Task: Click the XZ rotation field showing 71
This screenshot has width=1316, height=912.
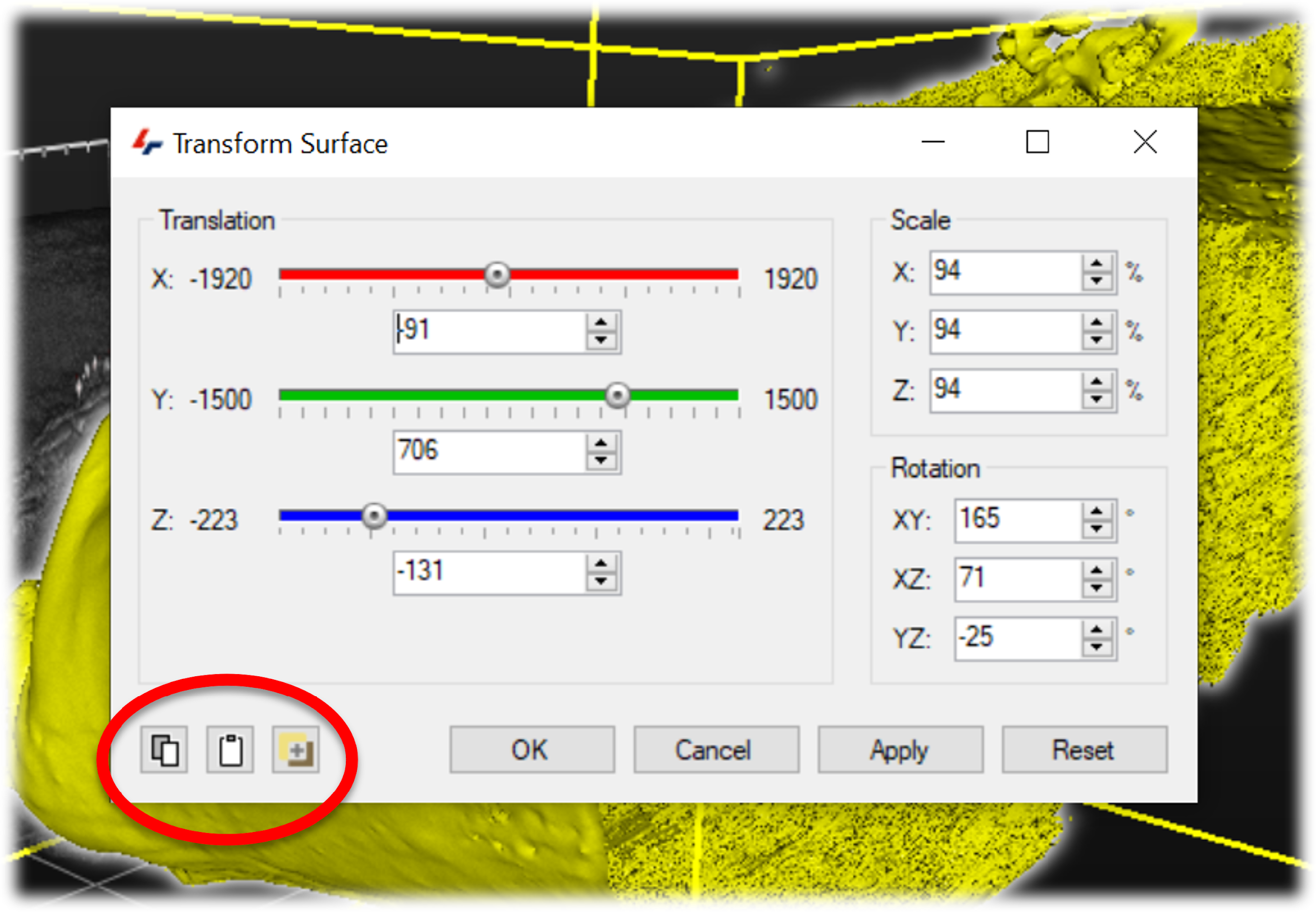Action: 1017,578
